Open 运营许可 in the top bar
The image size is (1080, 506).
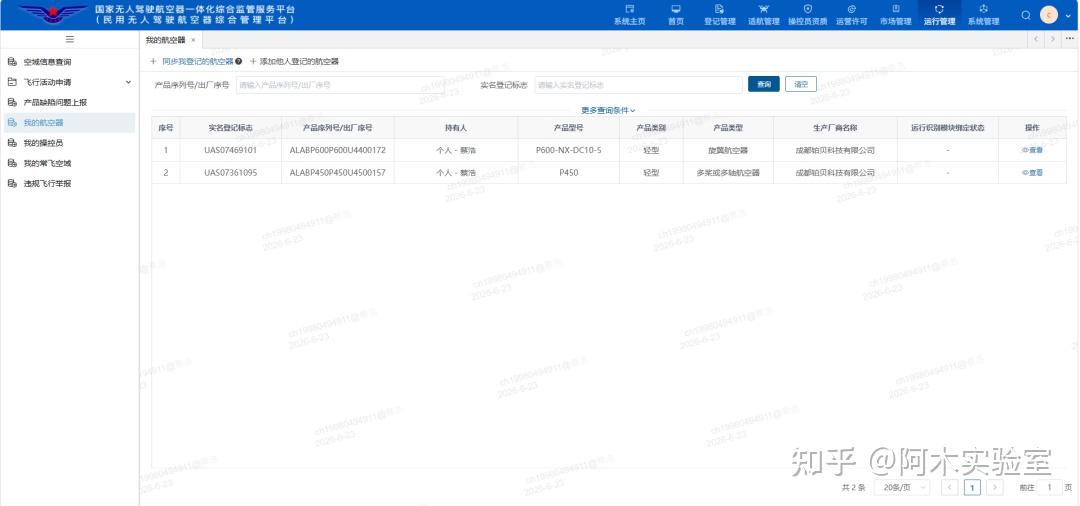click(x=851, y=14)
